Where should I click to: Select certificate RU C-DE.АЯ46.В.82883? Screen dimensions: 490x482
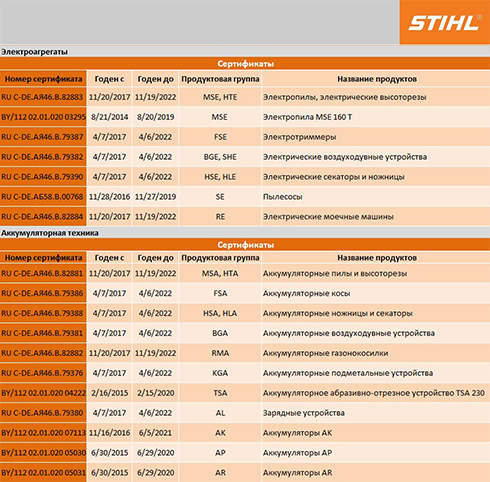(x=42, y=97)
